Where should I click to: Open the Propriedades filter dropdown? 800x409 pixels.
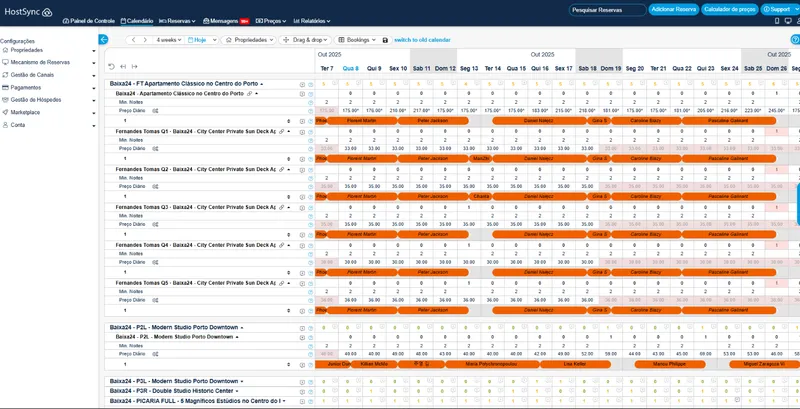coord(248,40)
